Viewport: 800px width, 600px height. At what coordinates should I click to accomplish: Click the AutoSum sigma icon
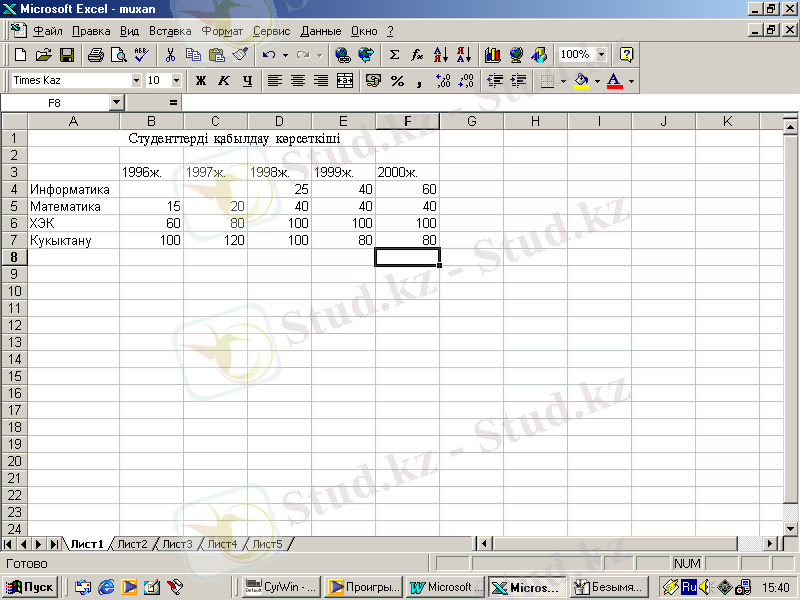coord(394,55)
